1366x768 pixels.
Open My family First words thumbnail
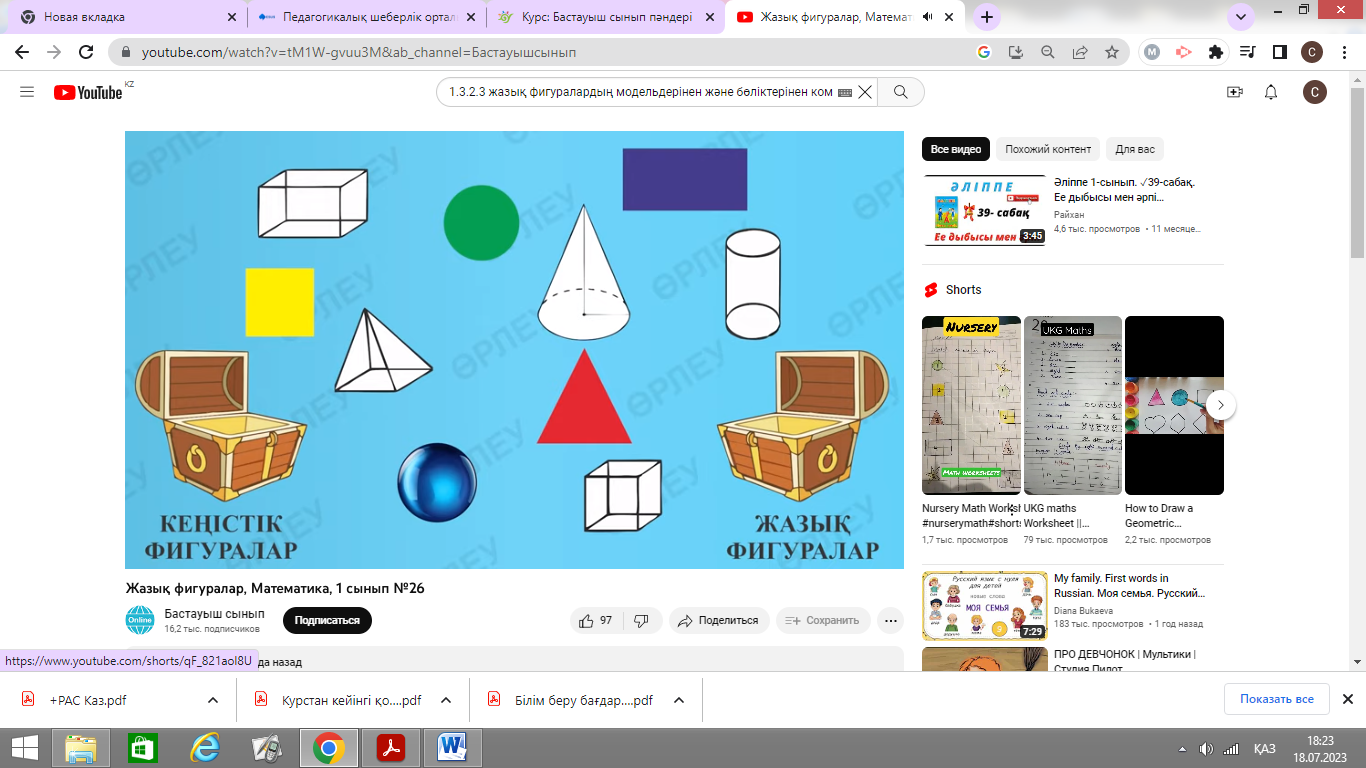click(x=984, y=606)
